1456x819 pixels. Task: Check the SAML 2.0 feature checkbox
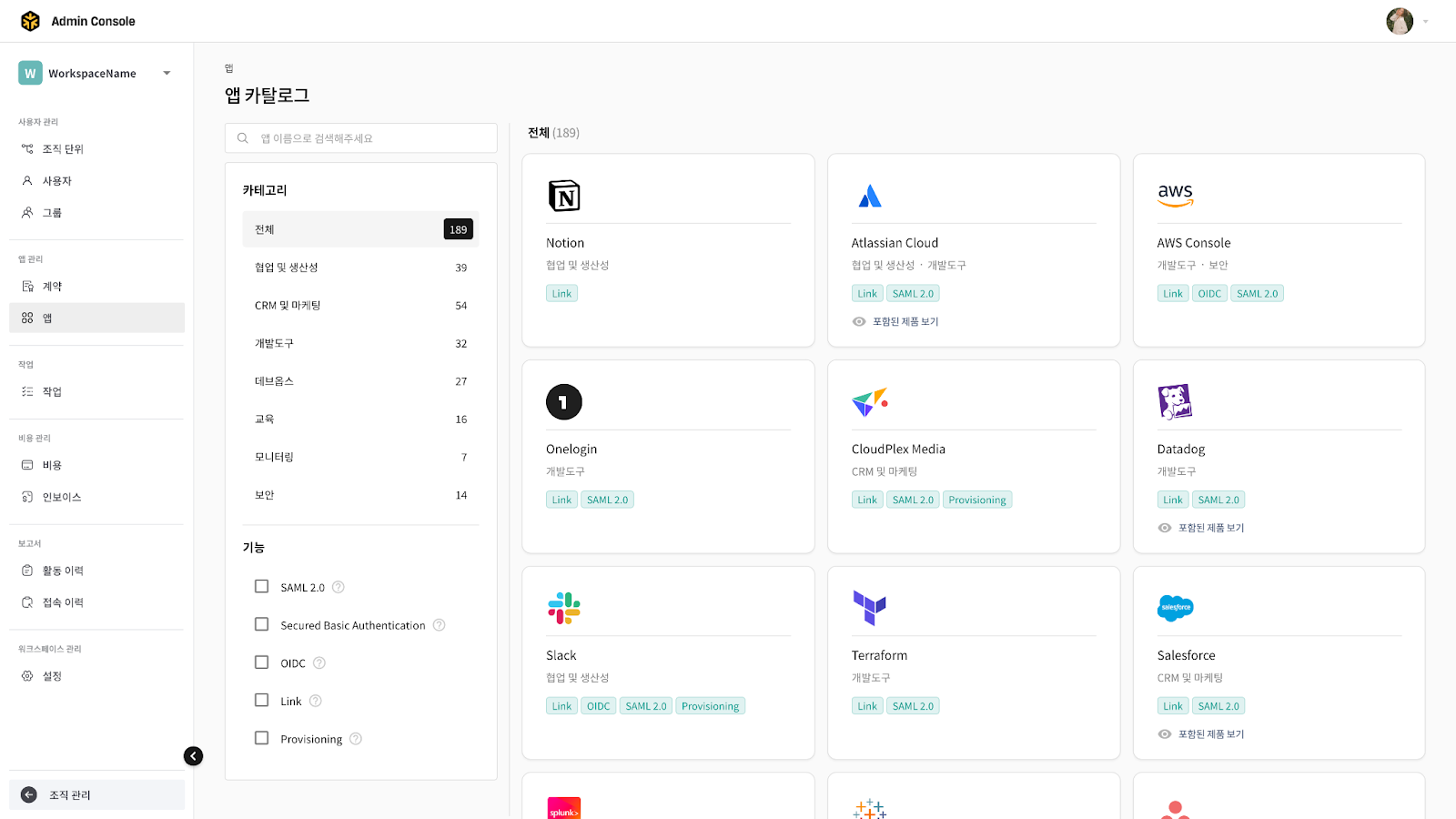coord(262,587)
